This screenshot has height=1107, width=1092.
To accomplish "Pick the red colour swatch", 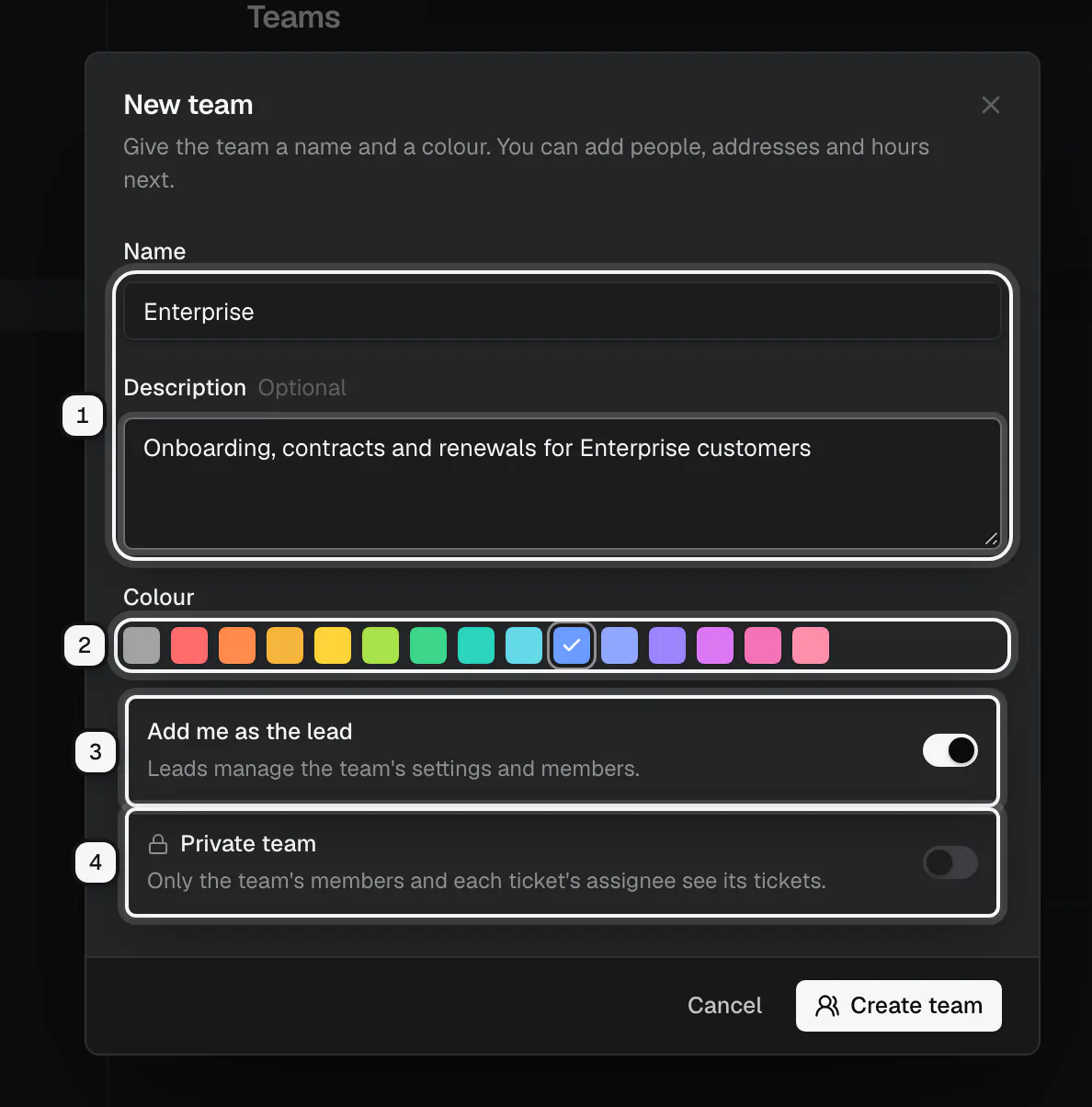I will [189, 645].
